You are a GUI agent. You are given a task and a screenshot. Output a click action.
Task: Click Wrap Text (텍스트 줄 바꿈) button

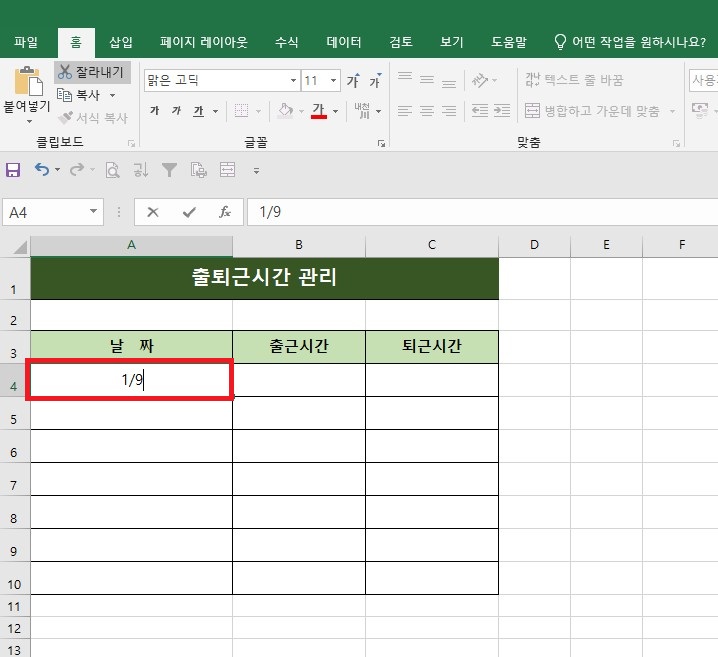[574, 80]
